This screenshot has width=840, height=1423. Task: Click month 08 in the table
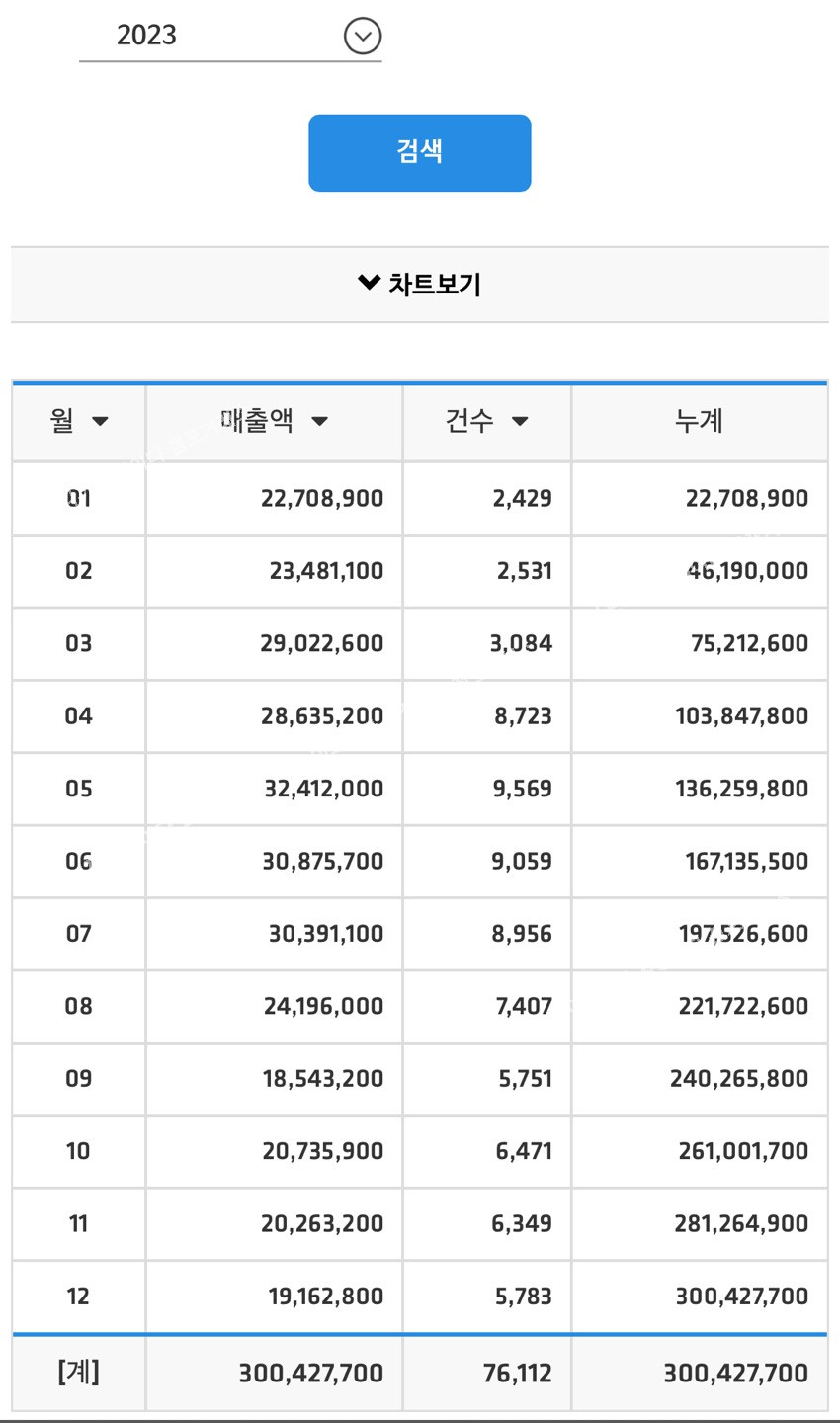point(79,1006)
